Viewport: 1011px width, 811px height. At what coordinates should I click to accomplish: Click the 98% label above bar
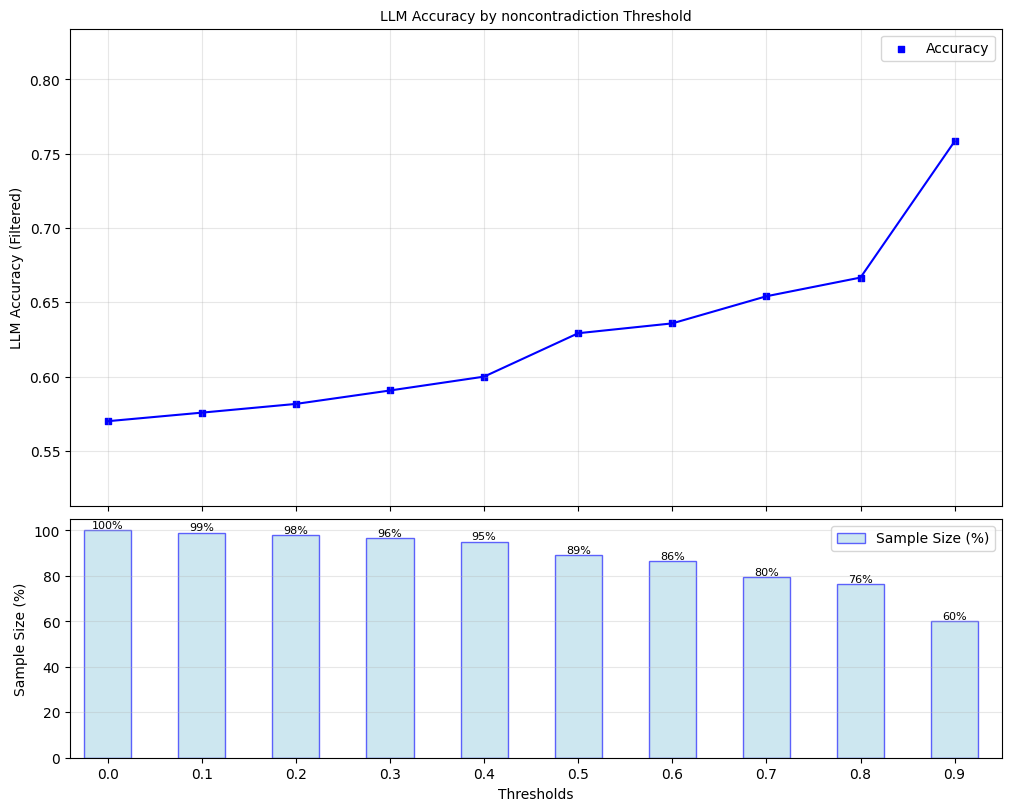click(x=296, y=530)
